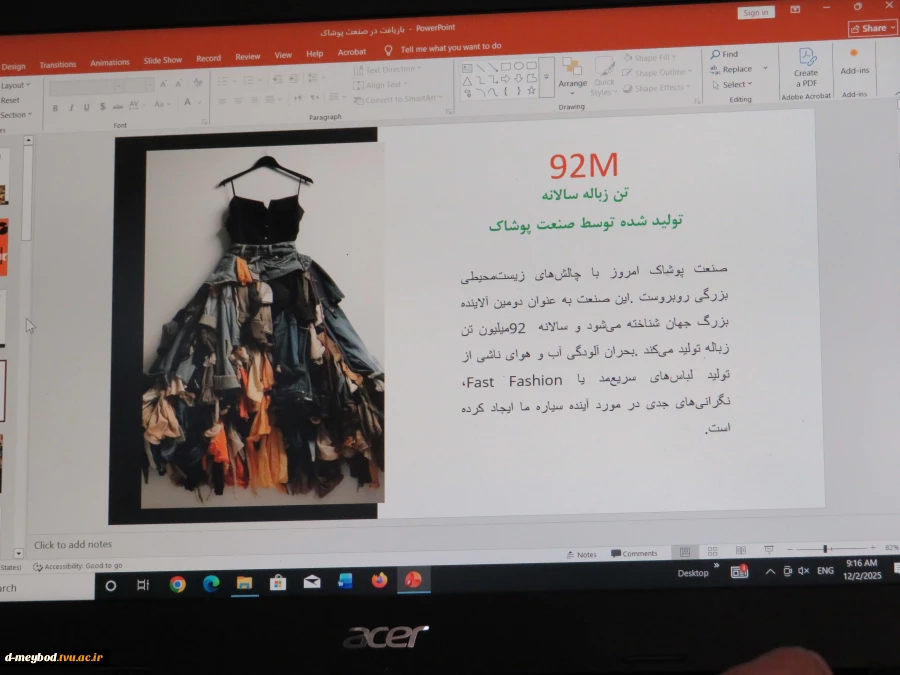Switch to Reading View
Screen dimensions: 900x675
pyautogui.click(x=740, y=550)
